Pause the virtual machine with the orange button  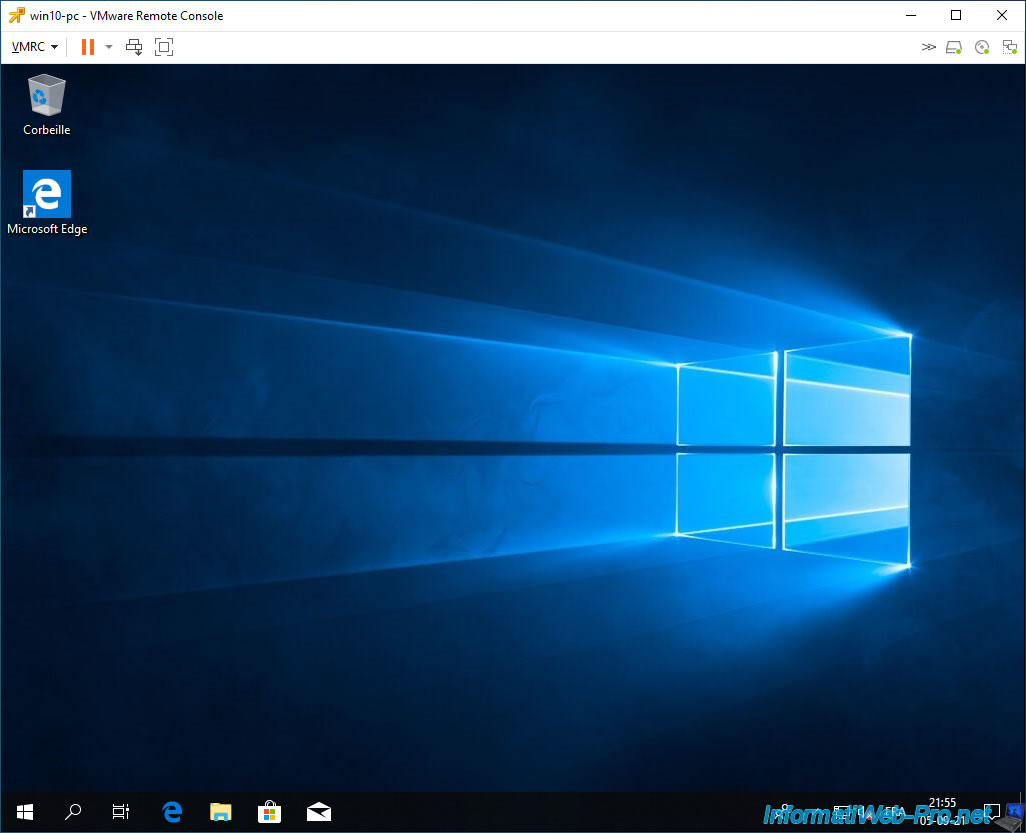(x=88, y=46)
